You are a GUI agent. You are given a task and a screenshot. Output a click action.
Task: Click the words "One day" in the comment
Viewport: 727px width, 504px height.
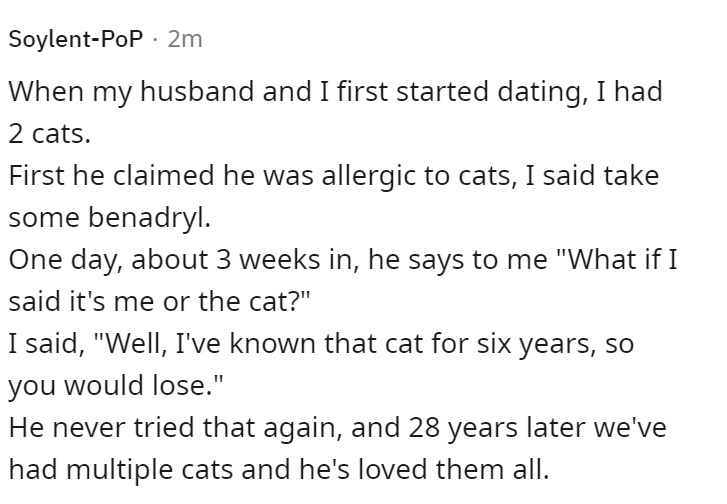tap(66, 261)
